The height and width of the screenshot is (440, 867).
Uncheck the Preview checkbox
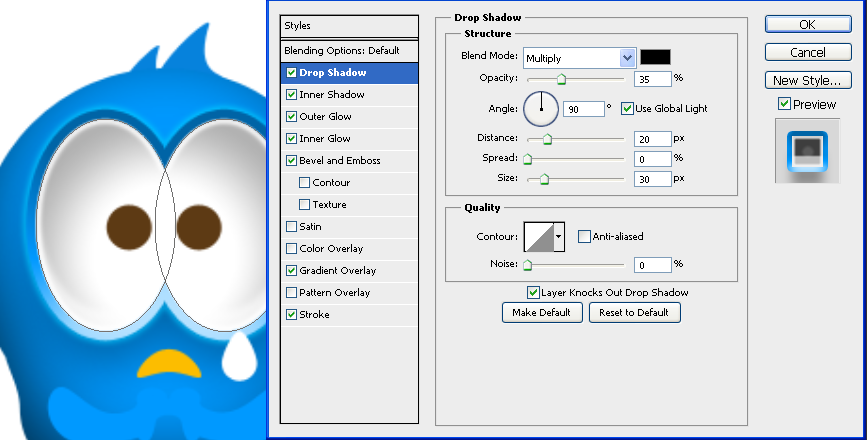click(784, 104)
